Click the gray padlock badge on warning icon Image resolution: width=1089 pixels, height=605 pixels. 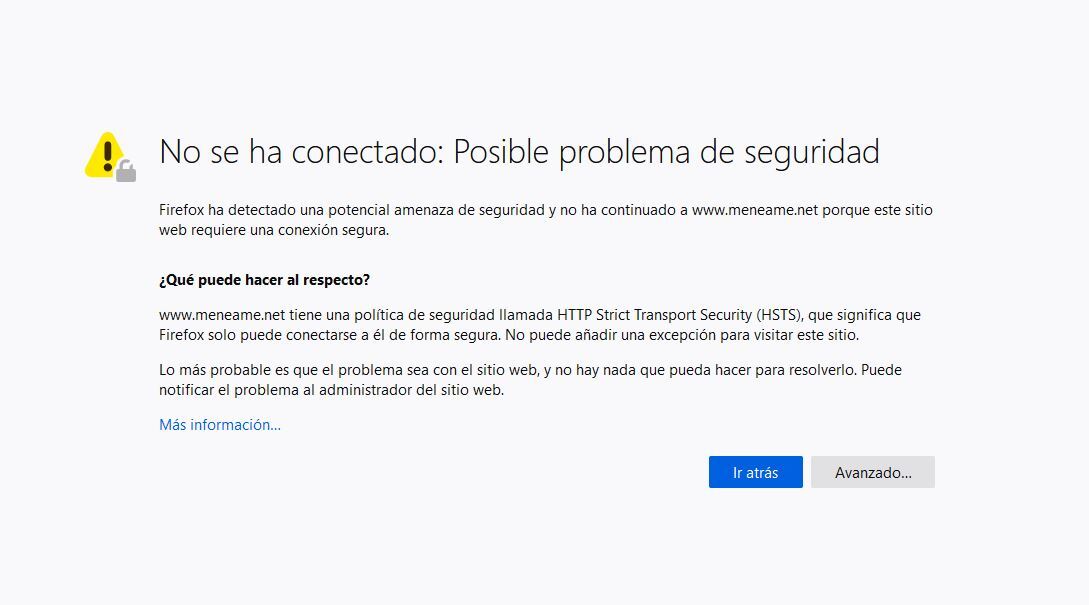pyautogui.click(x=126, y=171)
